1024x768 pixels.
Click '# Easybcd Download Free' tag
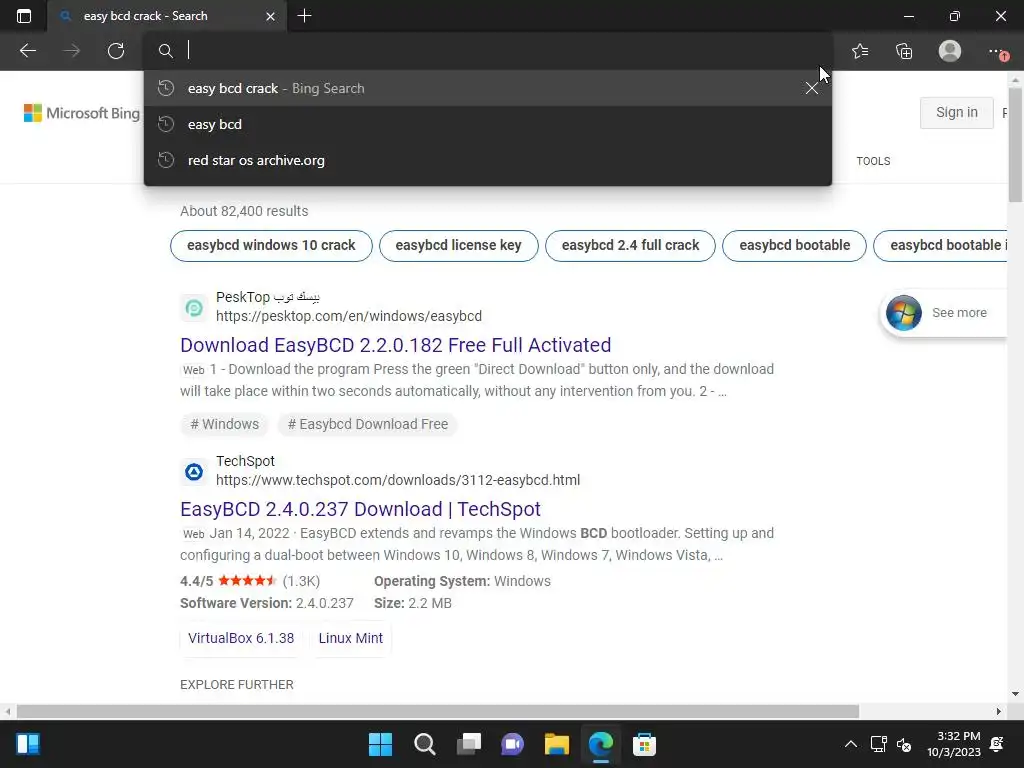(368, 424)
